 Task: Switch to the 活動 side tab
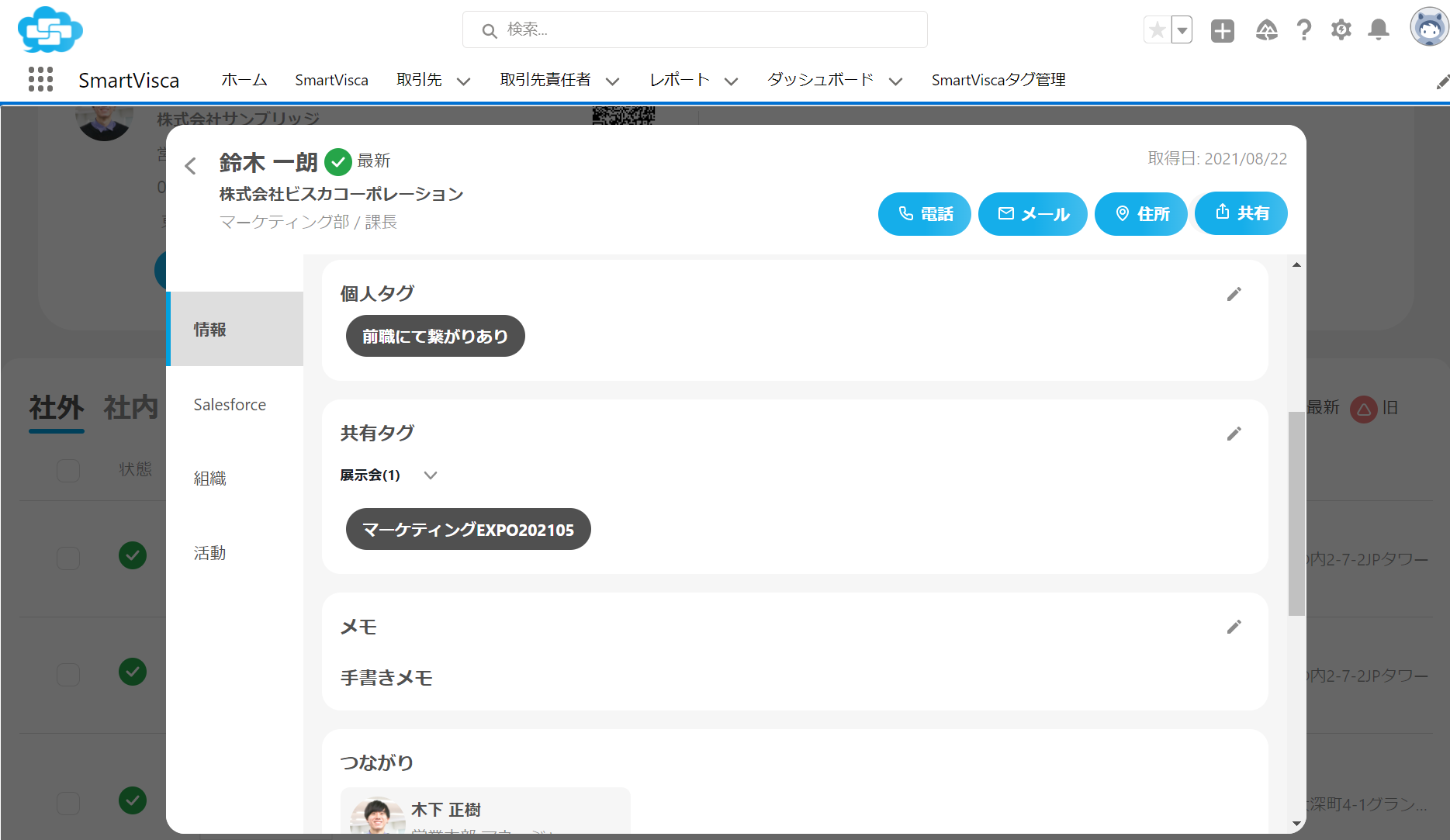235,552
